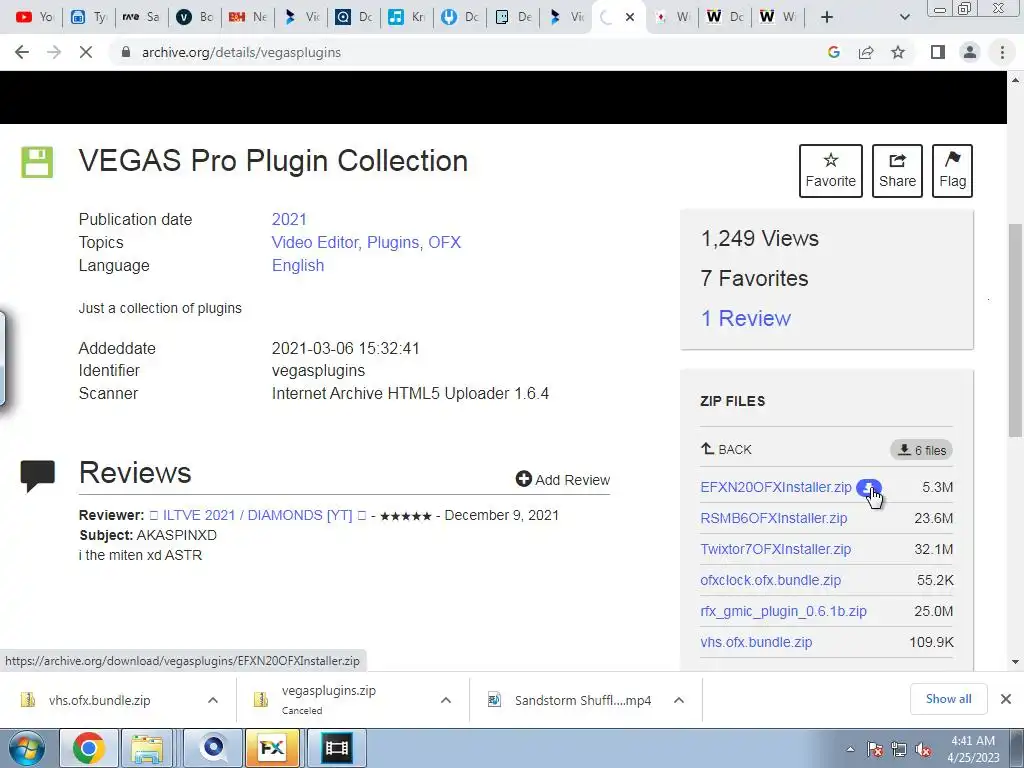Open Sandstorm Shuffl mp4 download options arrow
The height and width of the screenshot is (768, 1024).
[679, 700]
